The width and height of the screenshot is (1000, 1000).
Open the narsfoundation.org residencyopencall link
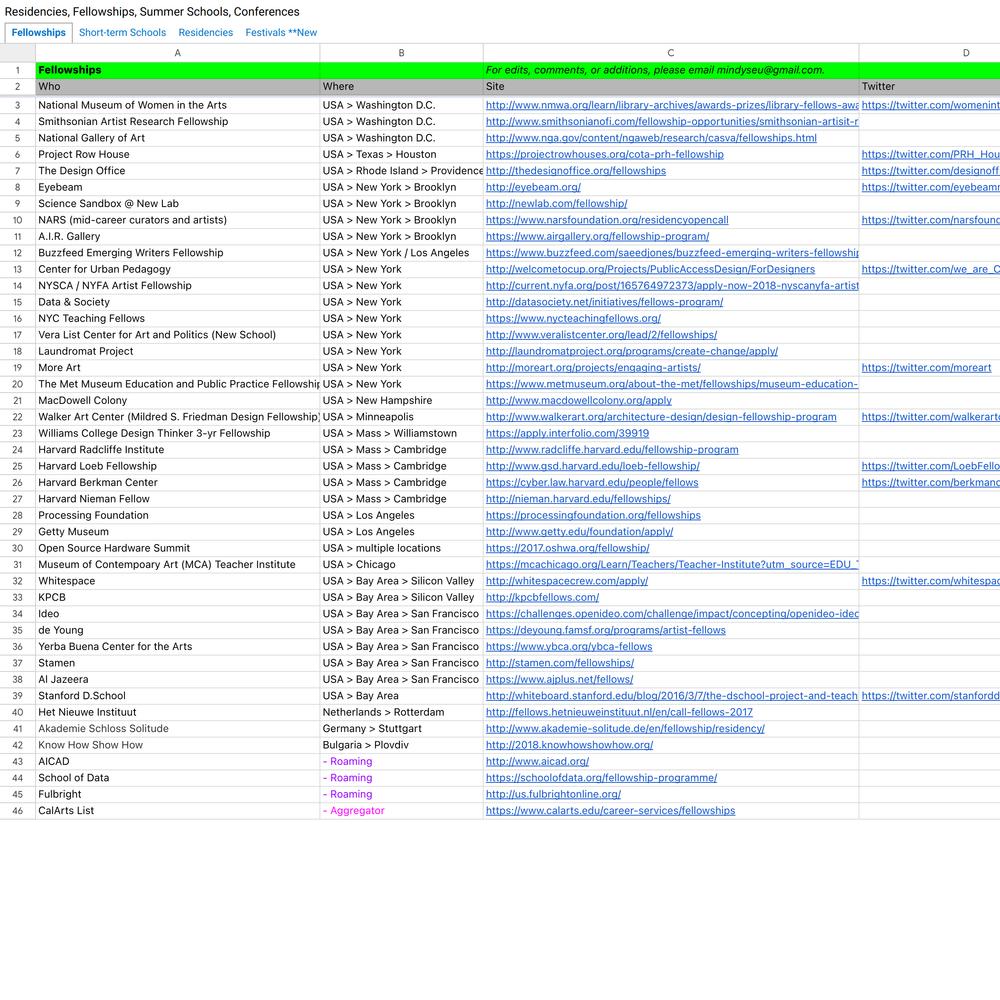[607, 220]
